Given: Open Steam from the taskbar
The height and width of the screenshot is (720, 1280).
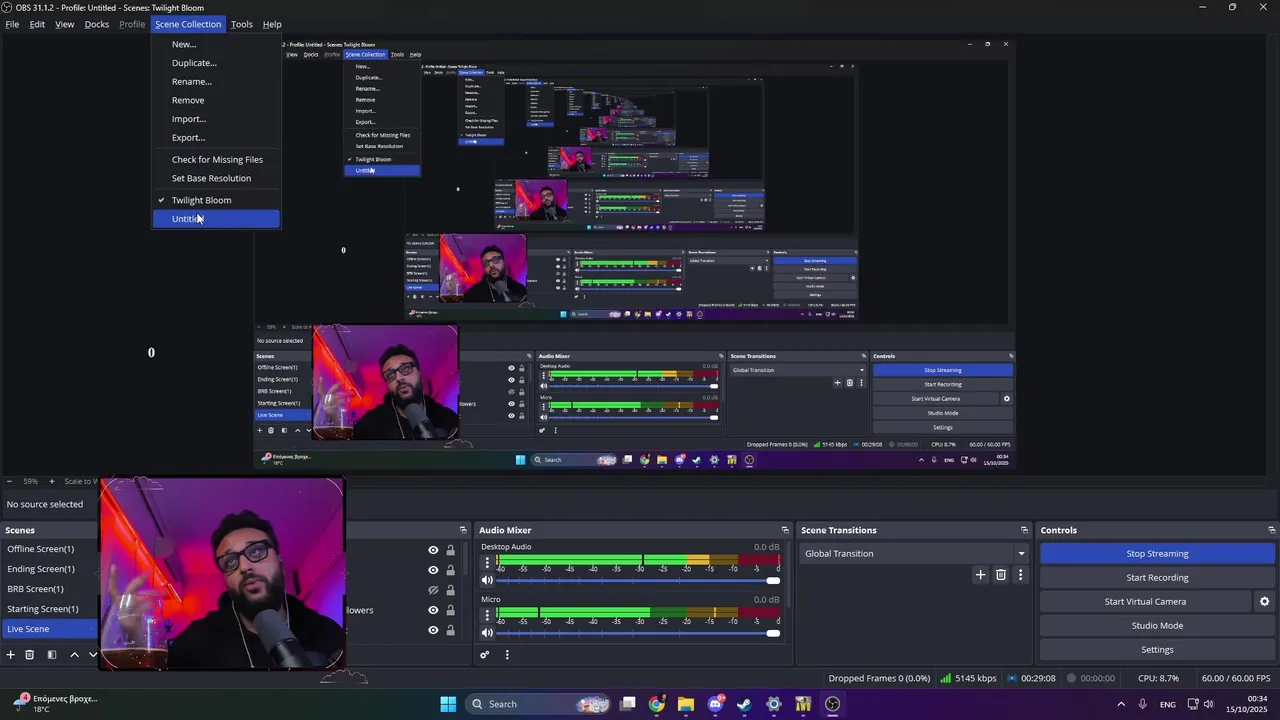Looking at the screenshot, I should [x=744, y=704].
